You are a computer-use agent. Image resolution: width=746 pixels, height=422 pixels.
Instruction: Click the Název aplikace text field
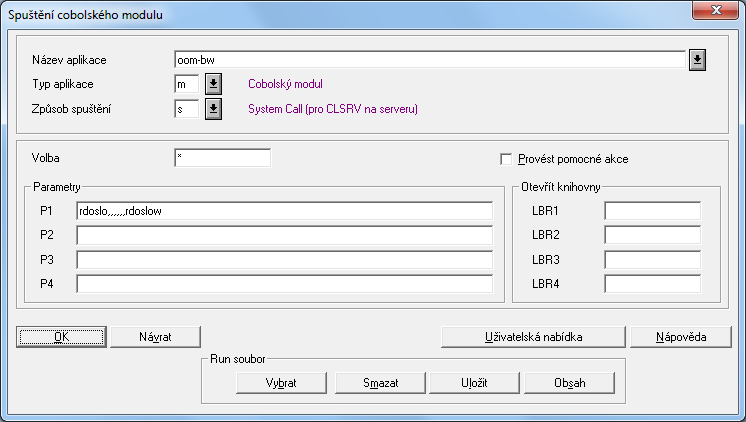click(428, 60)
